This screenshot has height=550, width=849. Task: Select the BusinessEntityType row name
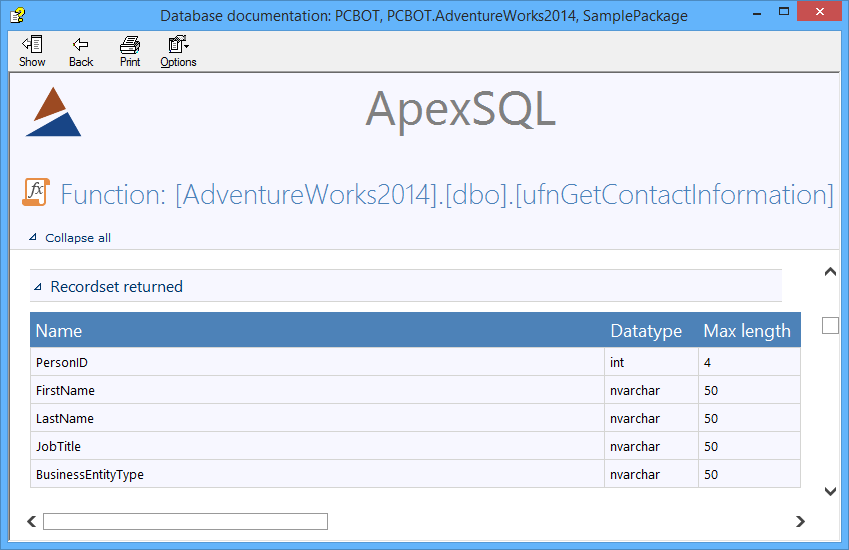(x=89, y=475)
